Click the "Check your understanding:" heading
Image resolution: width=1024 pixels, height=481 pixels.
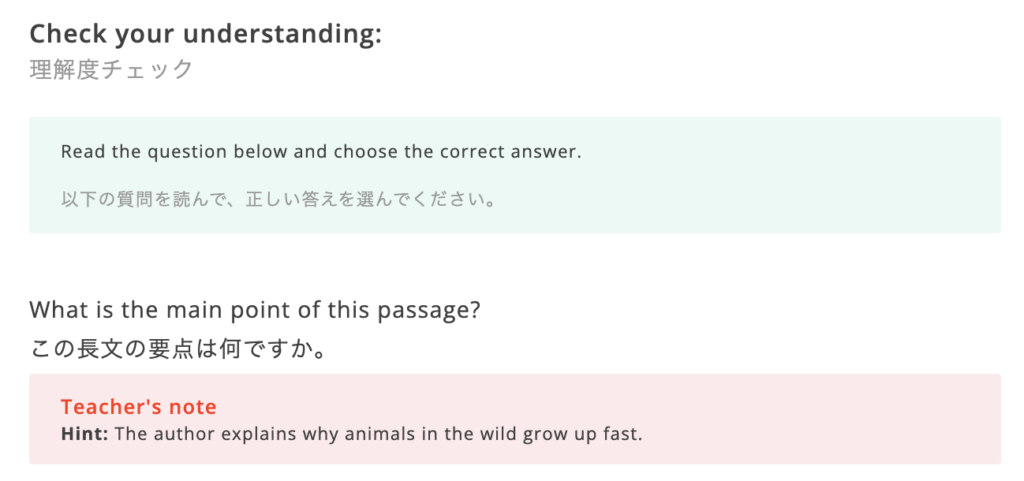(205, 33)
